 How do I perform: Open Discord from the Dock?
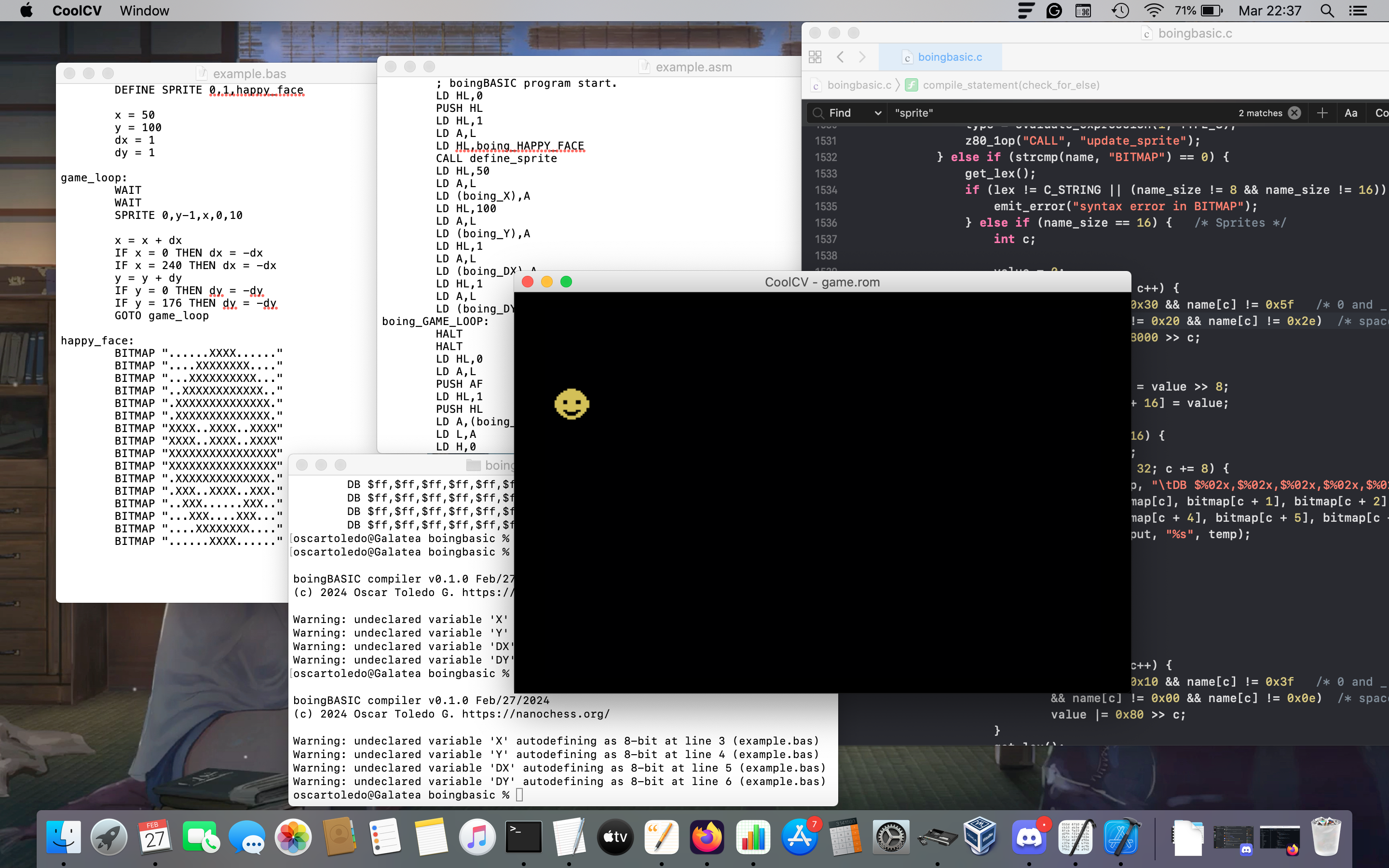1029,838
